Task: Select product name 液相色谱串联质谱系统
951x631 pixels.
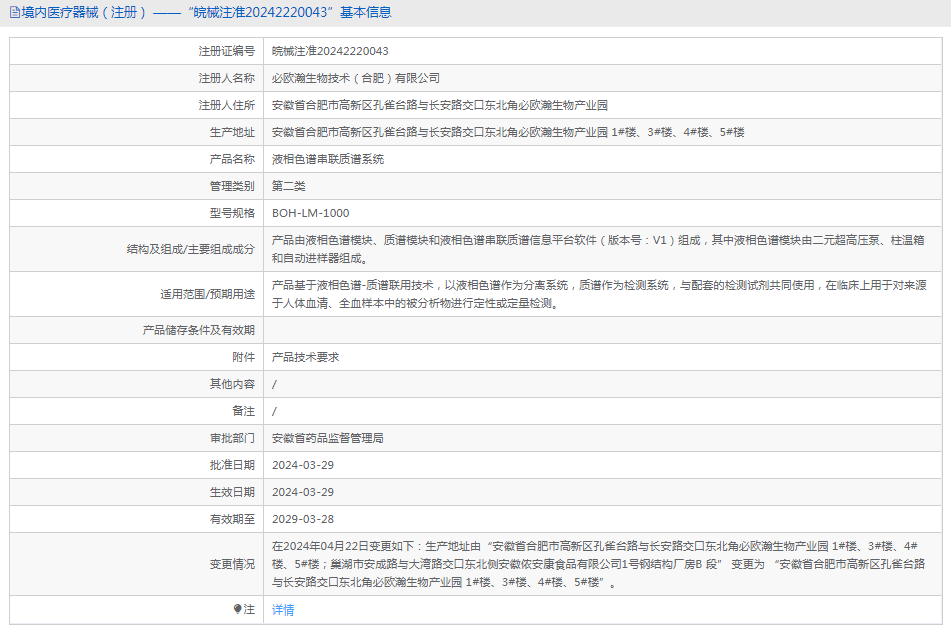Action: 328,160
